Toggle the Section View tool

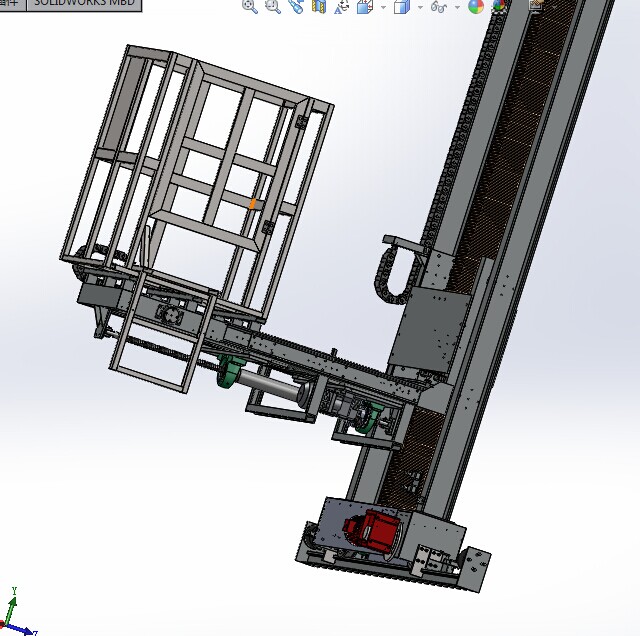click(319, 6)
